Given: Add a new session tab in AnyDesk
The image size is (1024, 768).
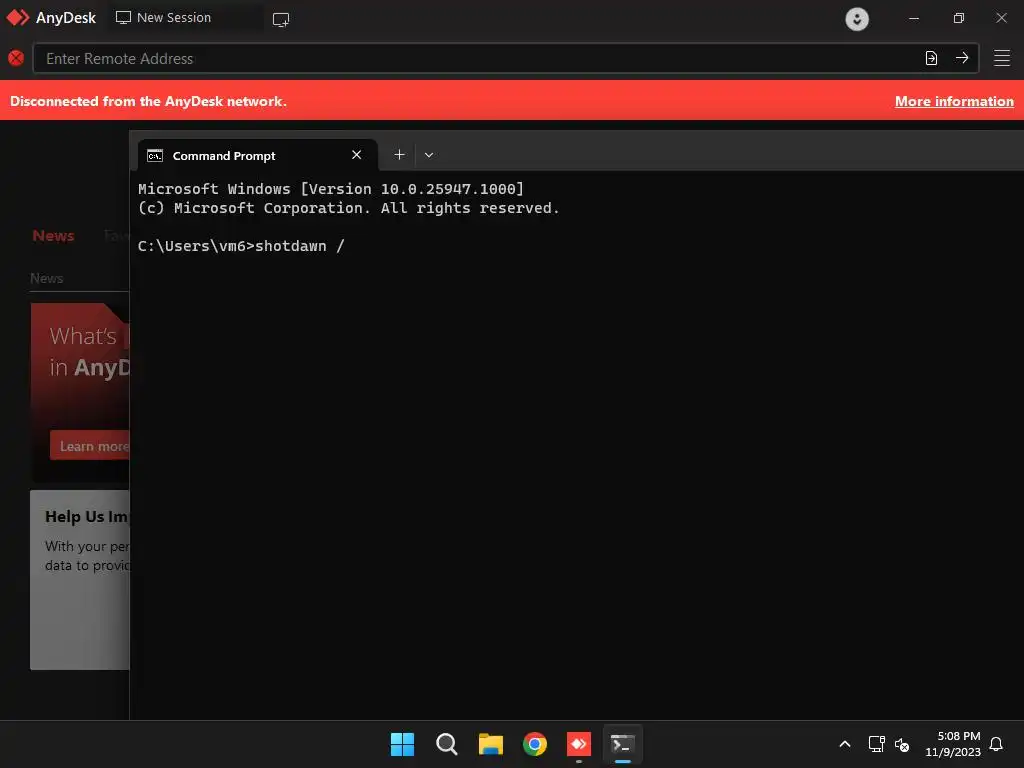Looking at the screenshot, I should tap(281, 20).
